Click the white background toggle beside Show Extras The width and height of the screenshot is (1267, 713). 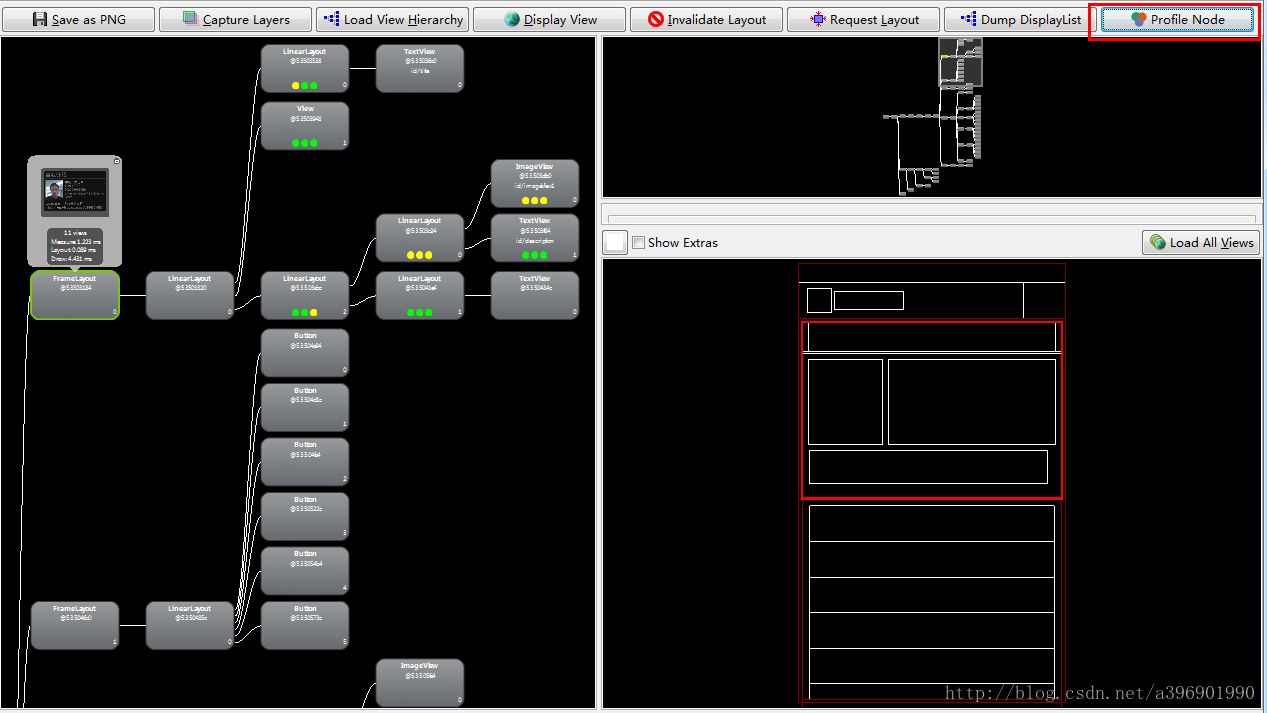pyautogui.click(x=615, y=242)
